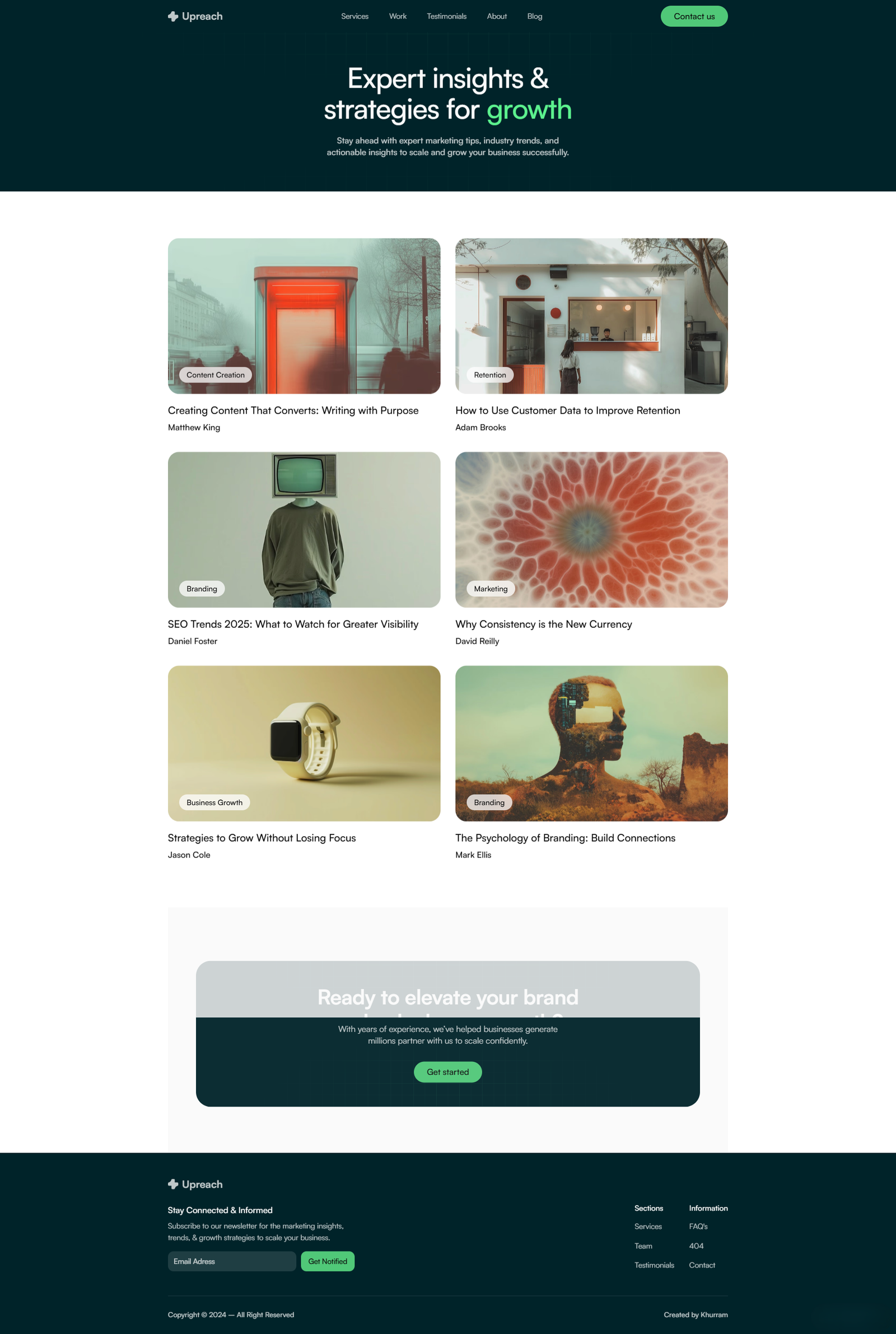896x1334 pixels.
Task: Click the Get started button
Action: [x=447, y=1072]
